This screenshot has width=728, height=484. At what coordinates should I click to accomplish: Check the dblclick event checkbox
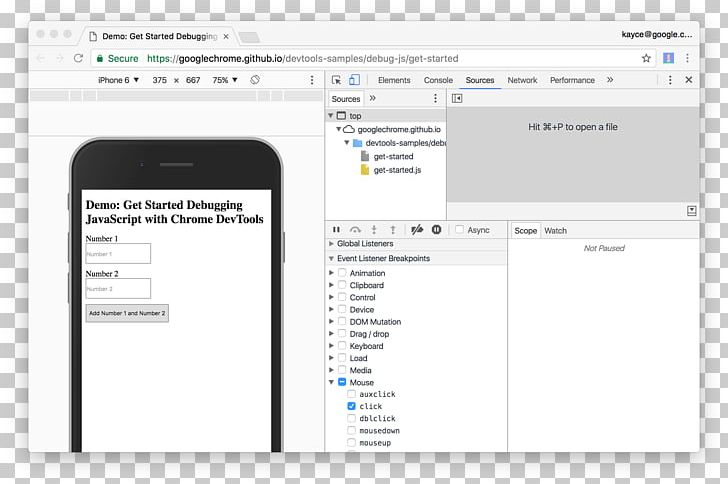(351, 418)
